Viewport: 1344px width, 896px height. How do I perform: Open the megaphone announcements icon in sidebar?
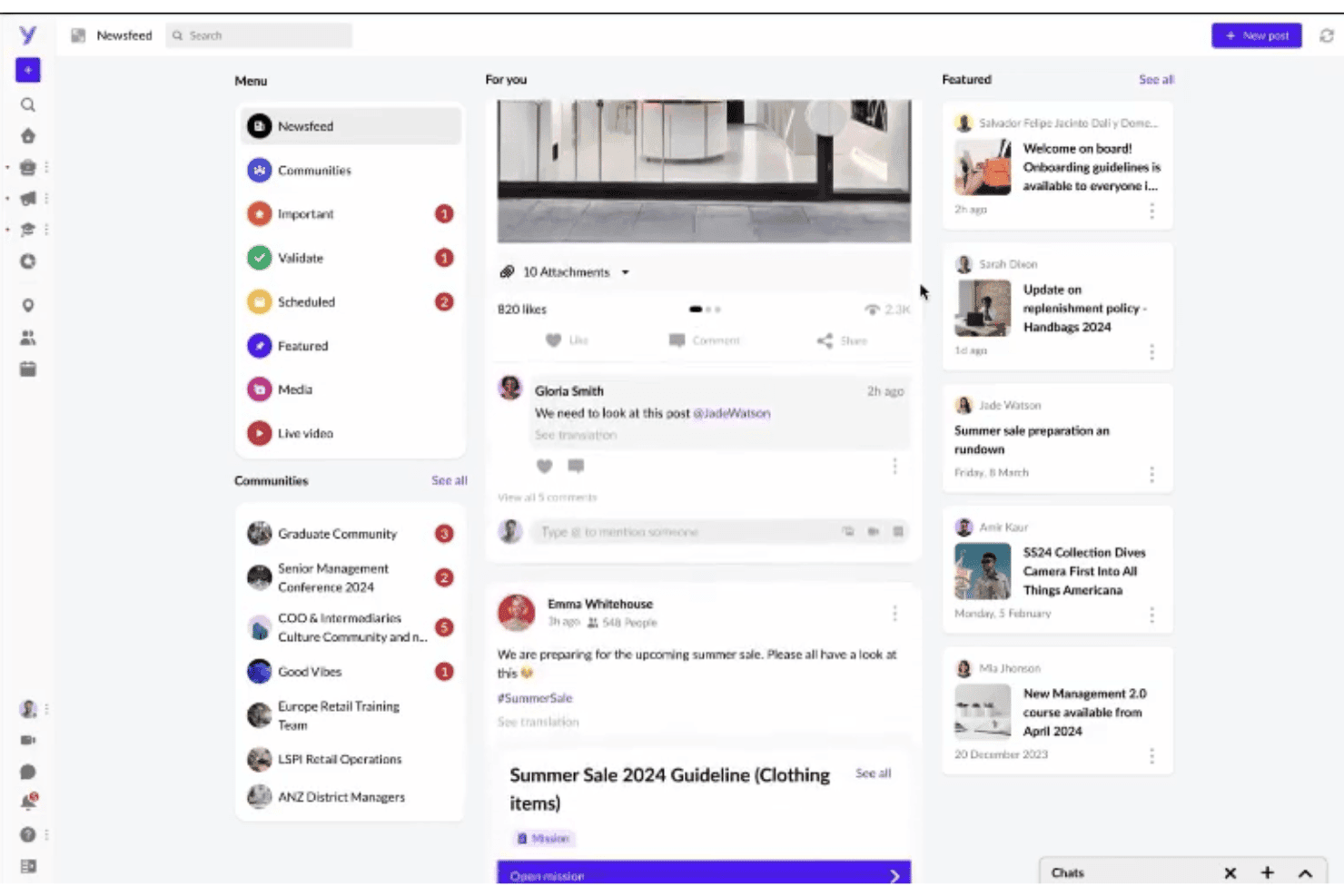(x=28, y=199)
